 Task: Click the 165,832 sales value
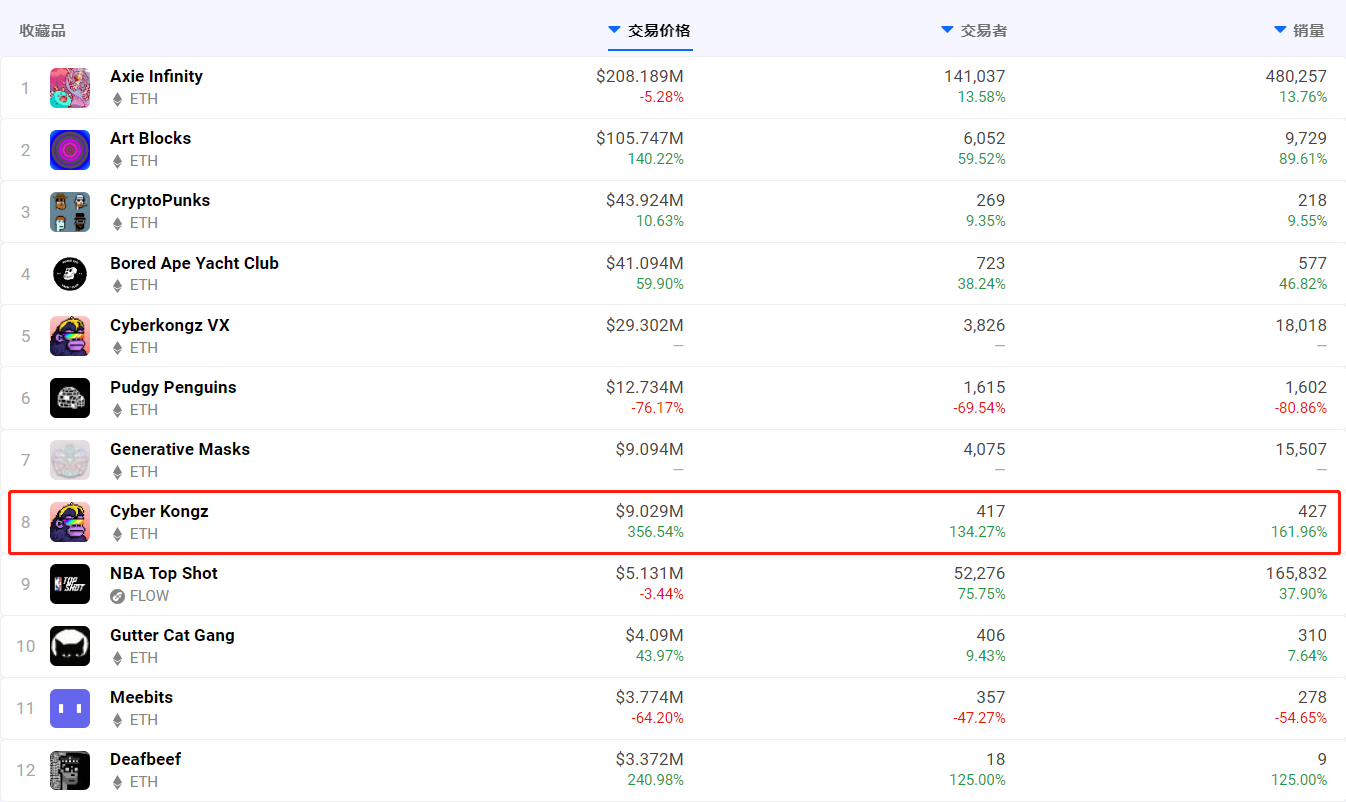click(1296, 573)
